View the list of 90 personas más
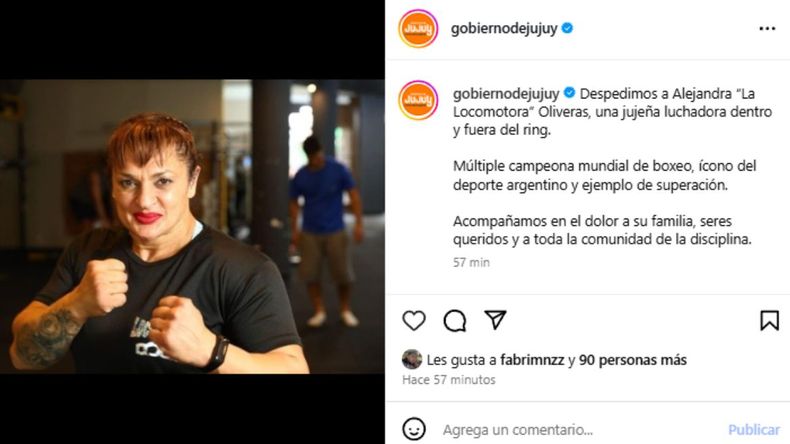 [633, 360]
